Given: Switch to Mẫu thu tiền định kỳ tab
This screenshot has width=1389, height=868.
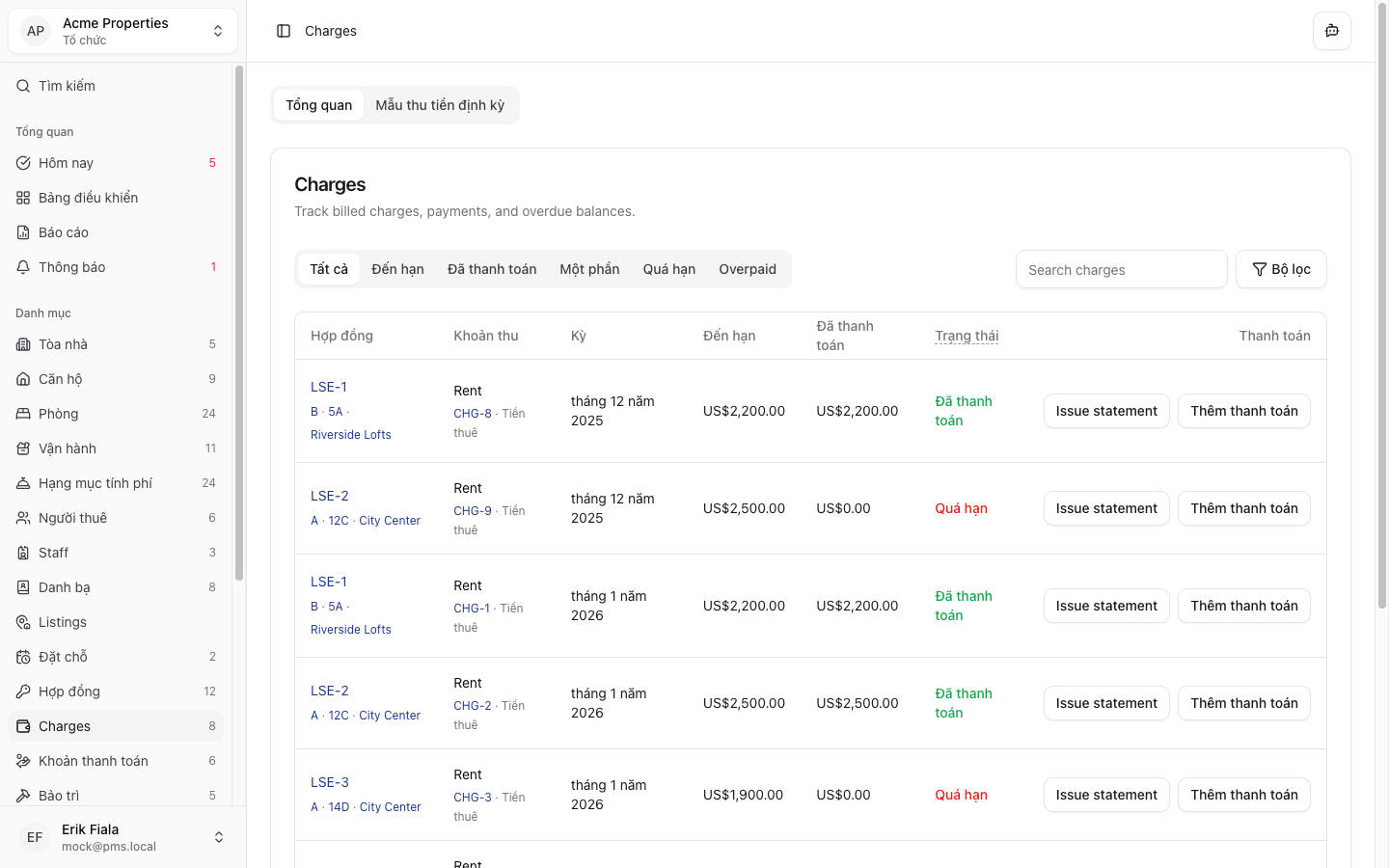Looking at the screenshot, I should 440,105.
